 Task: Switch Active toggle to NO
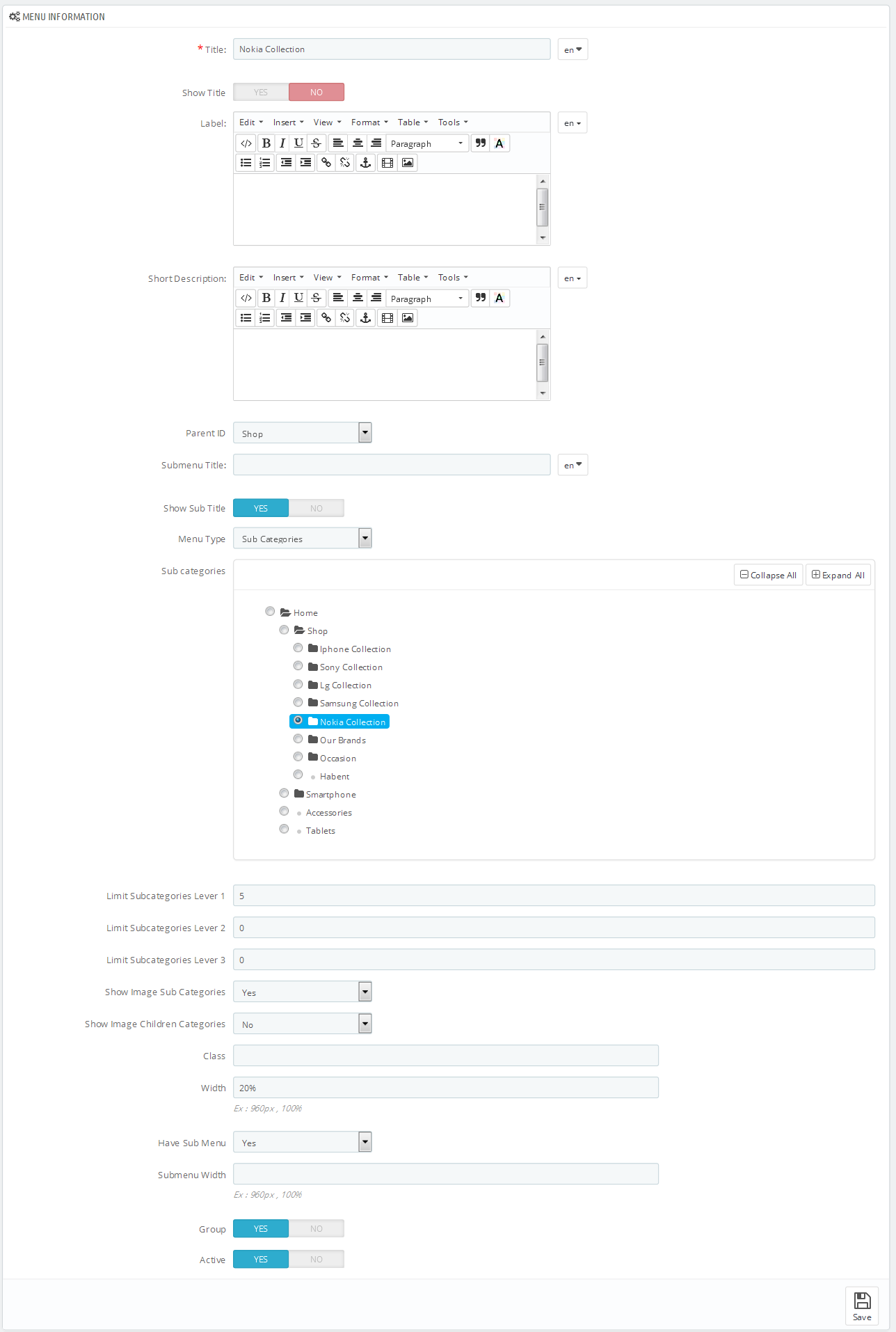click(x=317, y=1259)
